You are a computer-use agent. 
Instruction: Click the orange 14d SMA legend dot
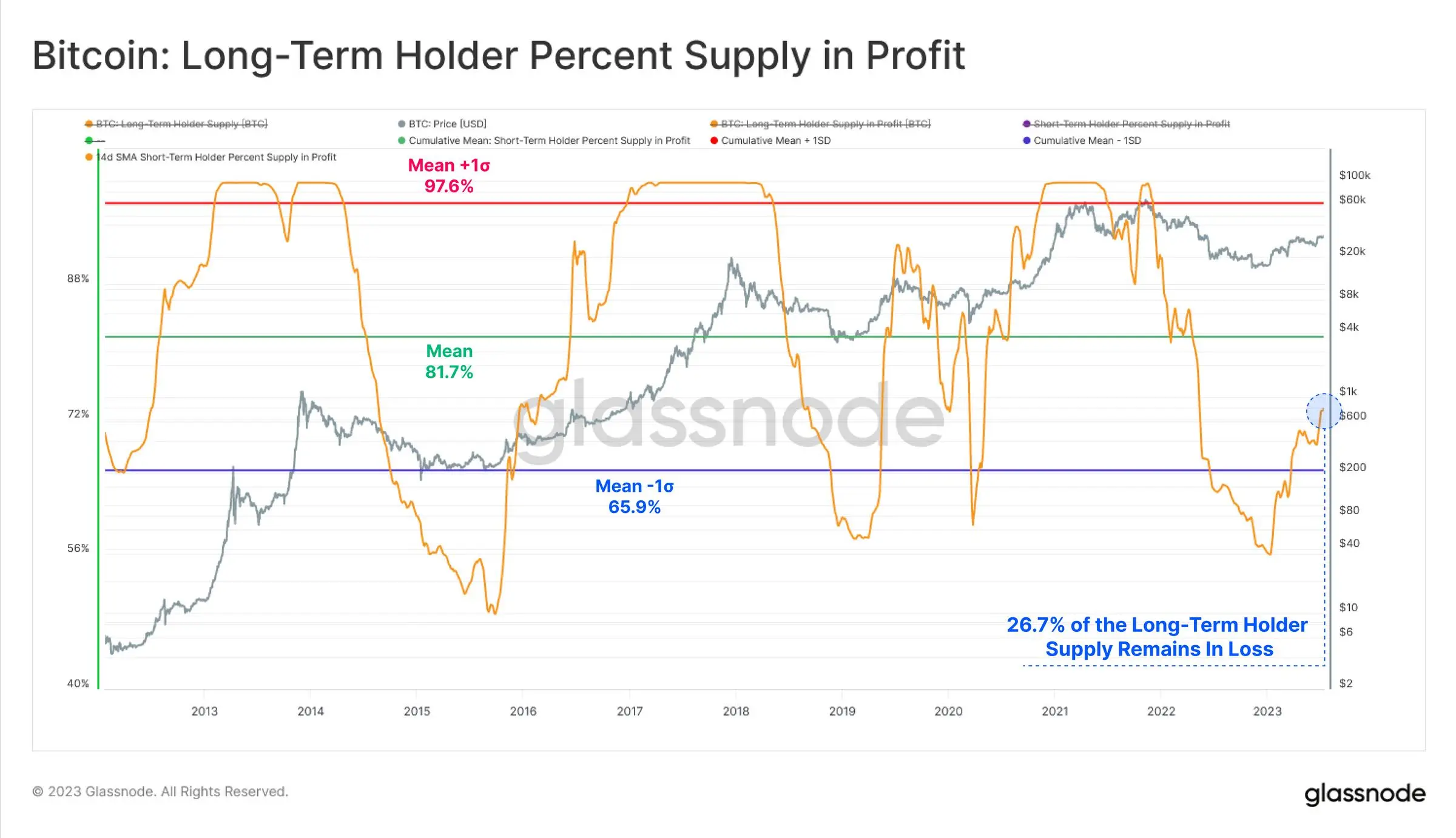tap(89, 157)
